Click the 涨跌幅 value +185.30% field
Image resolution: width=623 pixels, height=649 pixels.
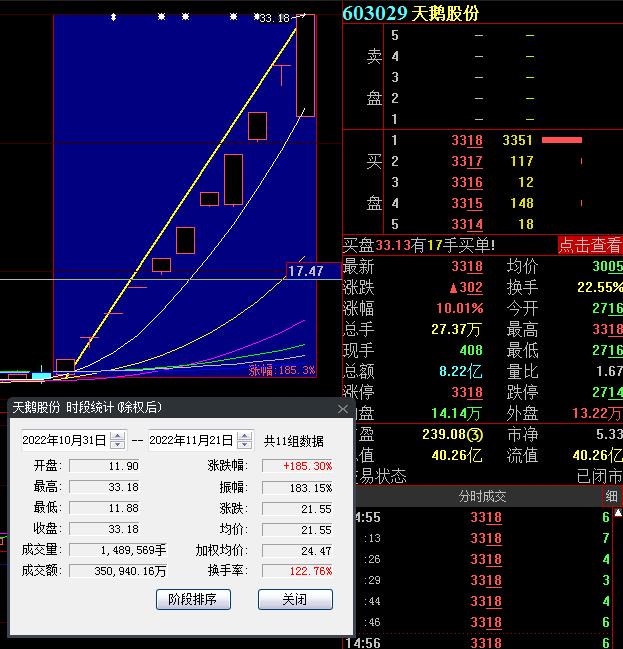[297, 466]
